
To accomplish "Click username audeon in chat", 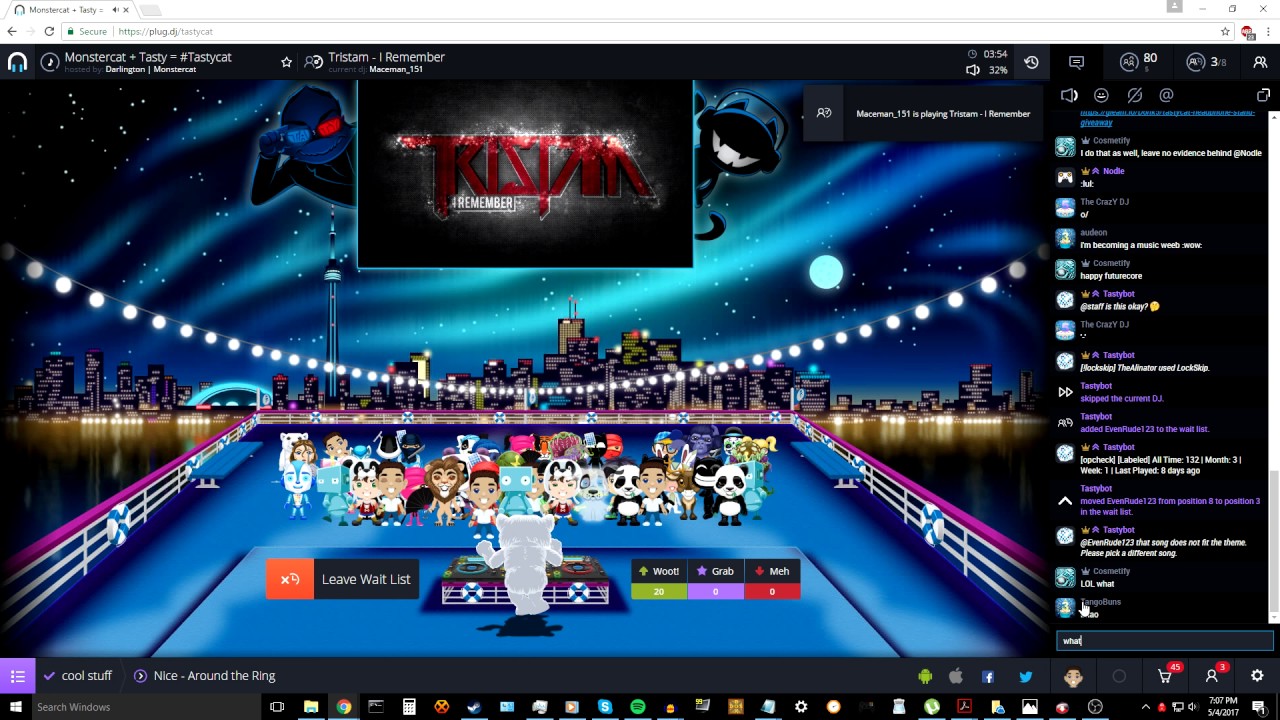I will coord(1093,232).
